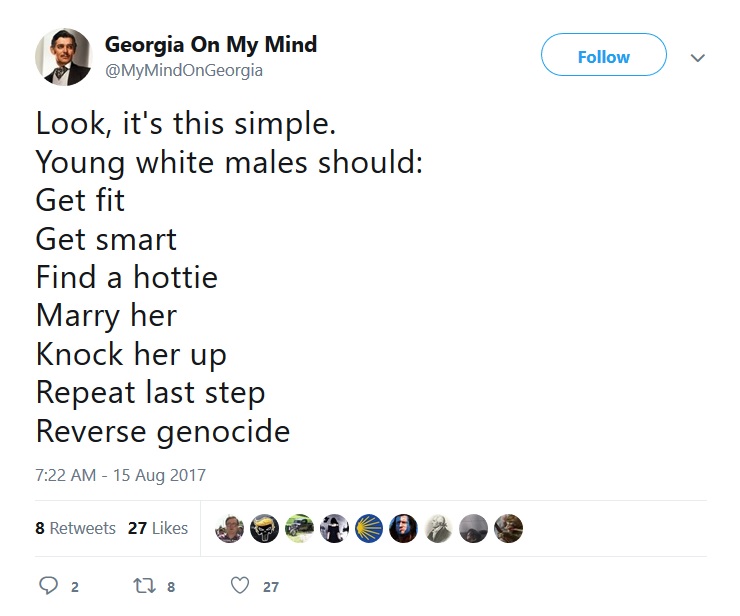Open the yellow shell on blue avatar
The width and height of the screenshot is (740, 616).
tap(369, 528)
